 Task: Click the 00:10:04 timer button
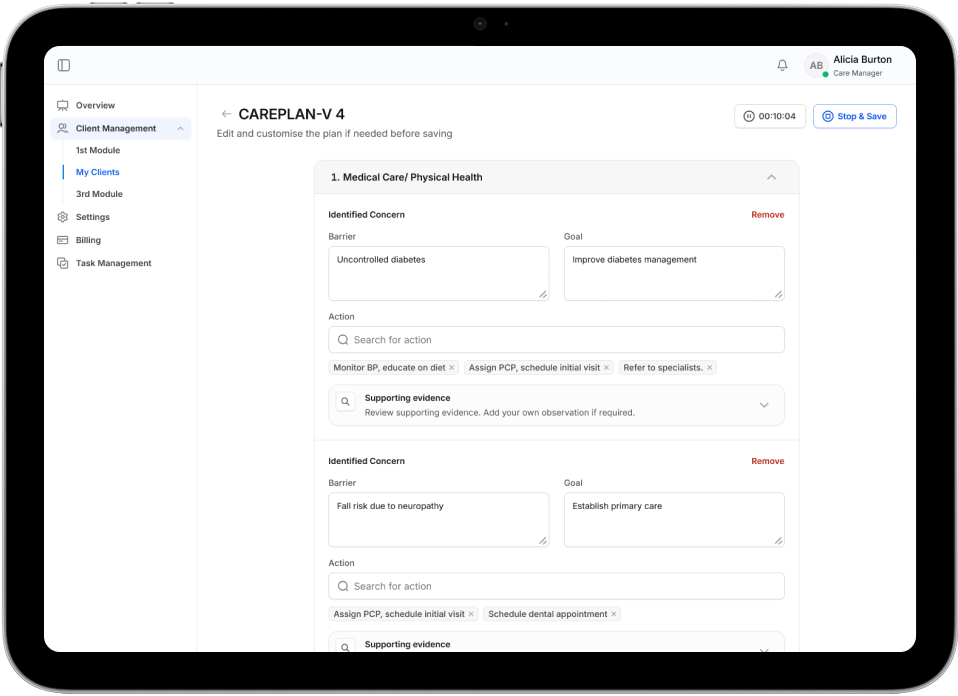[x=770, y=116]
